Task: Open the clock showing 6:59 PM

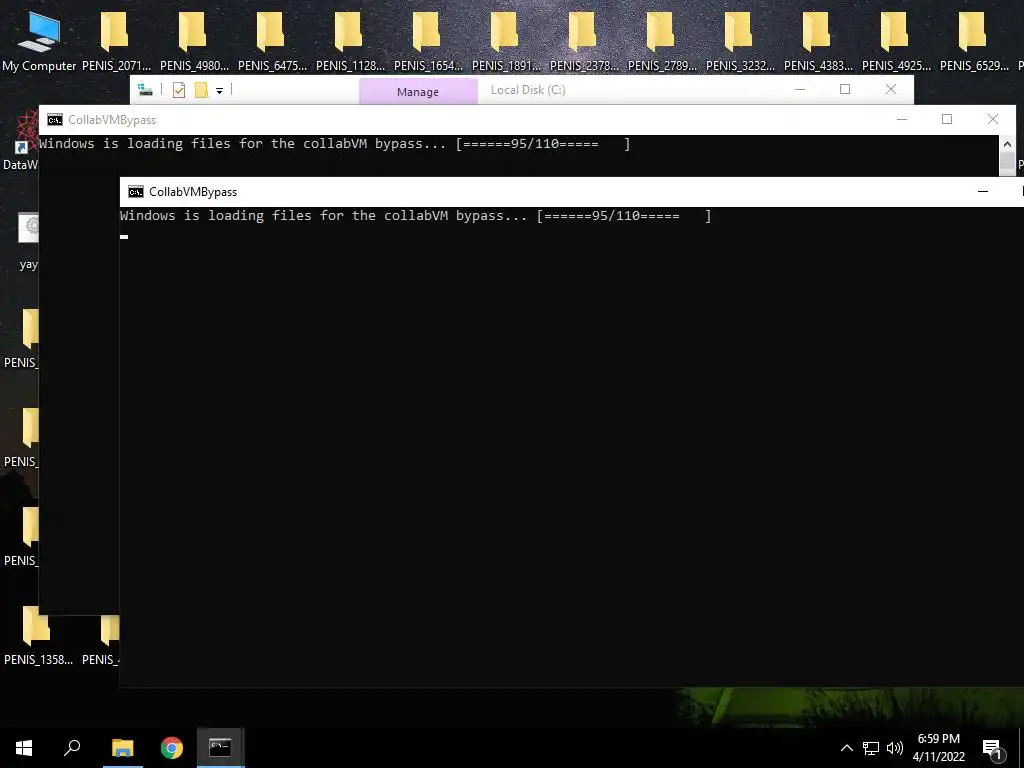Action: (938, 748)
